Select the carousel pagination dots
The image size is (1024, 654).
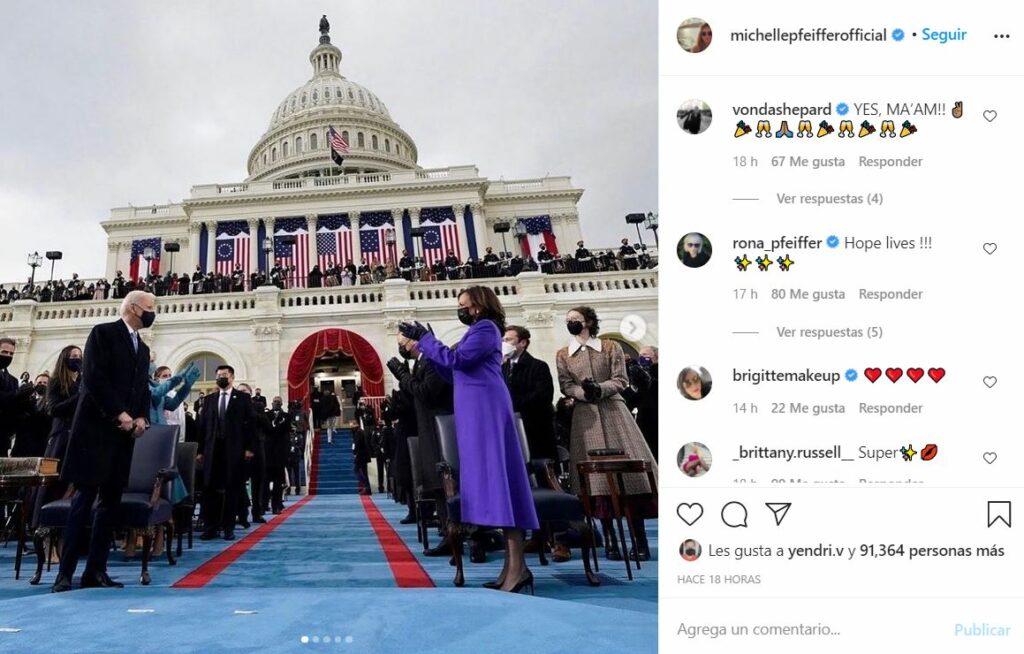[327, 639]
